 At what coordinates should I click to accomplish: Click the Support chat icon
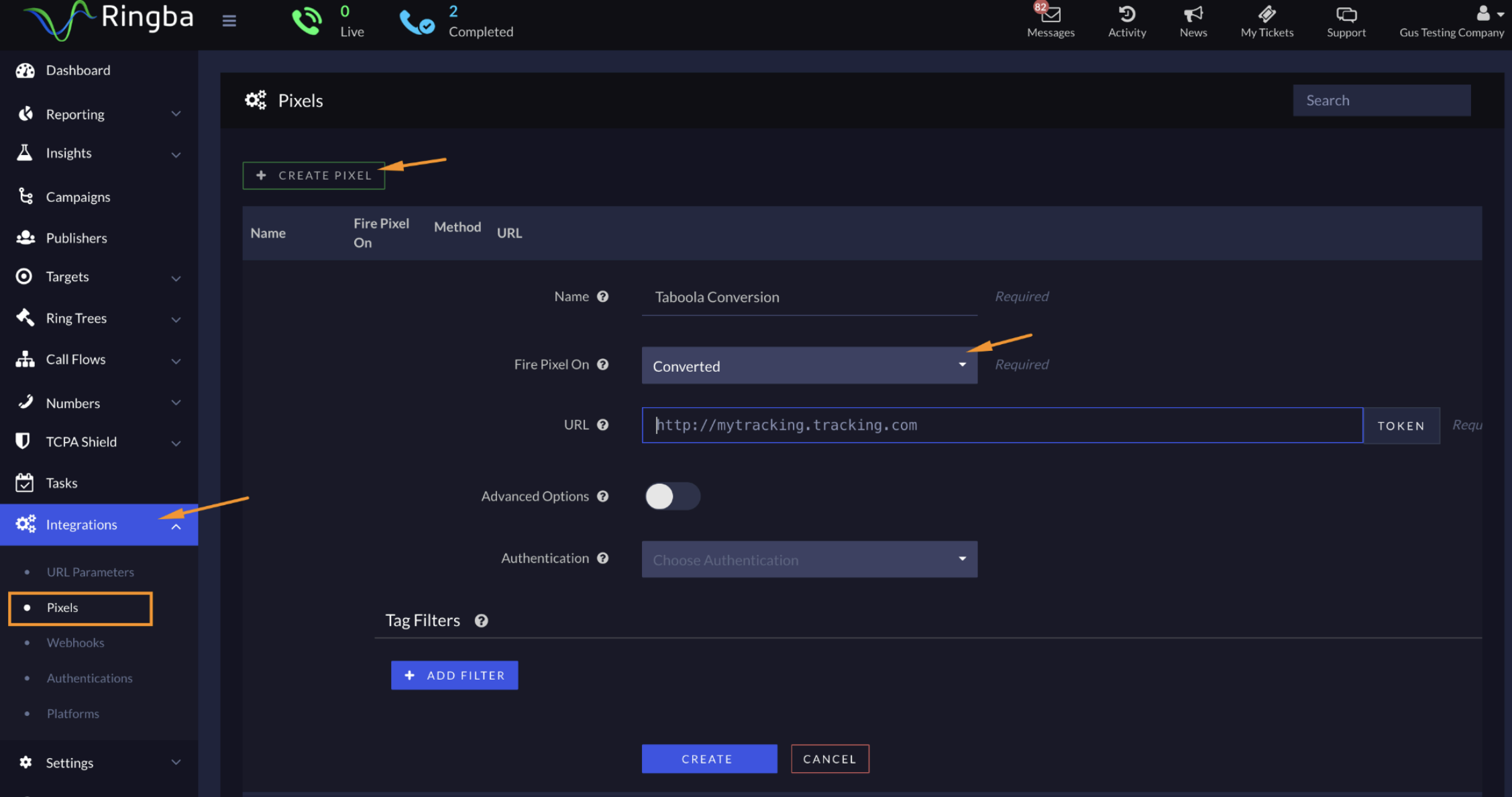click(x=1346, y=14)
